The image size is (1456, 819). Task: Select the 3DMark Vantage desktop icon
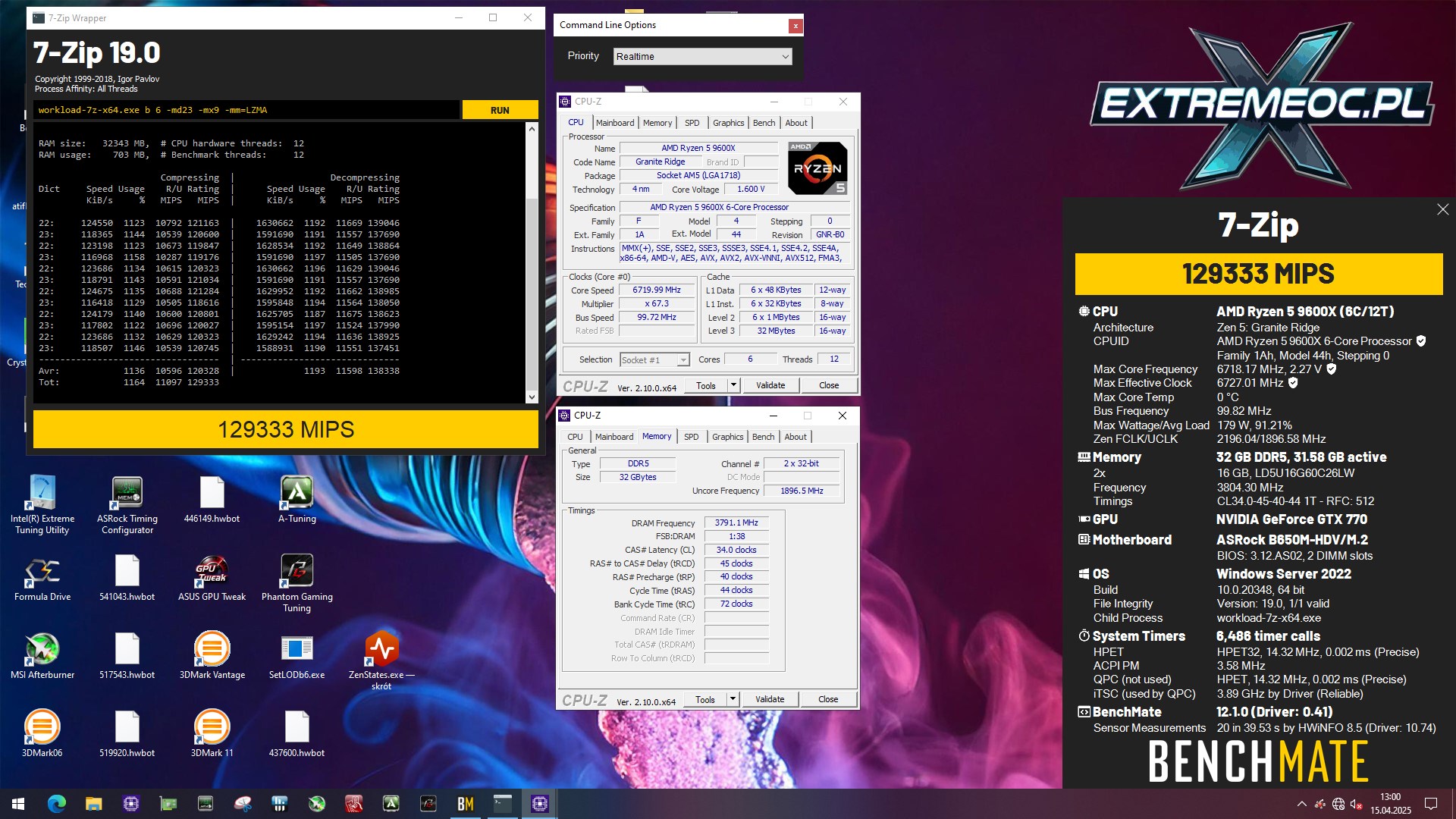point(212,656)
